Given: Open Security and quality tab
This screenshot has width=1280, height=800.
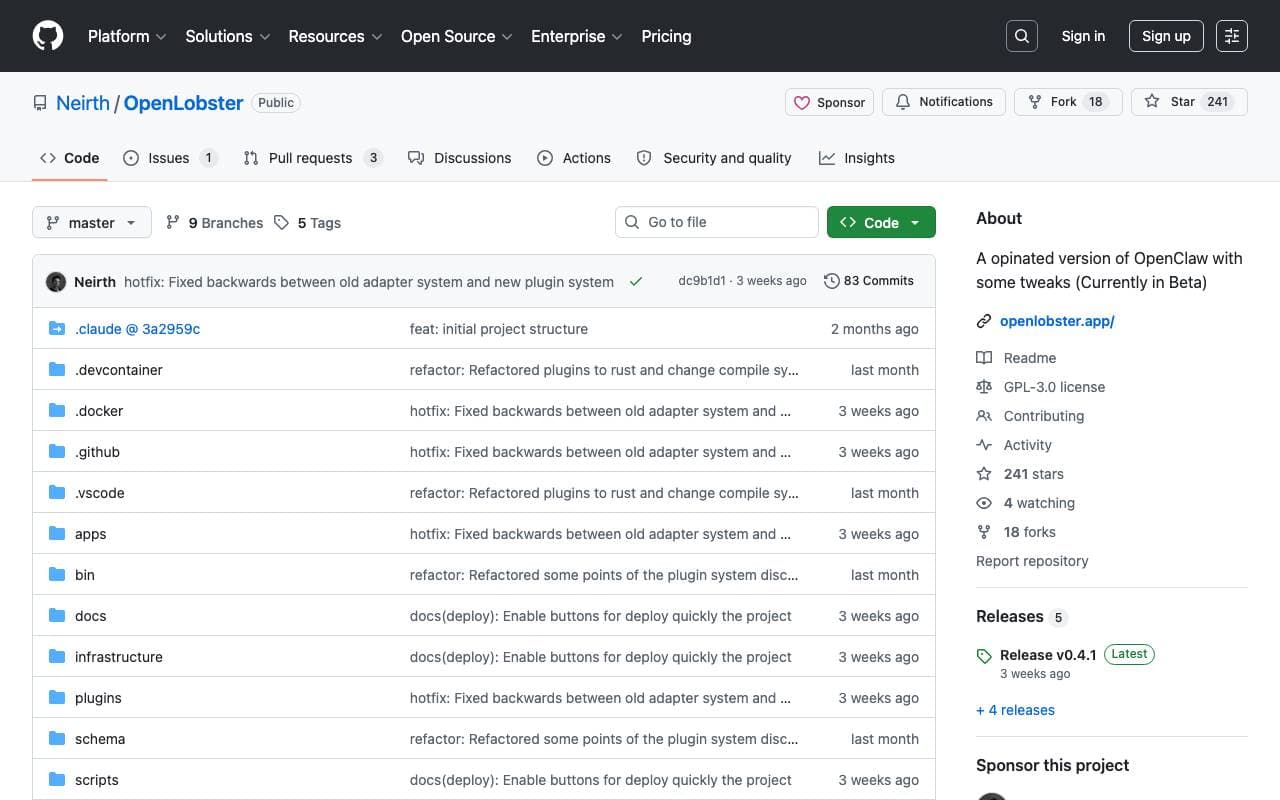Looking at the screenshot, I should (x=714, y=158).
